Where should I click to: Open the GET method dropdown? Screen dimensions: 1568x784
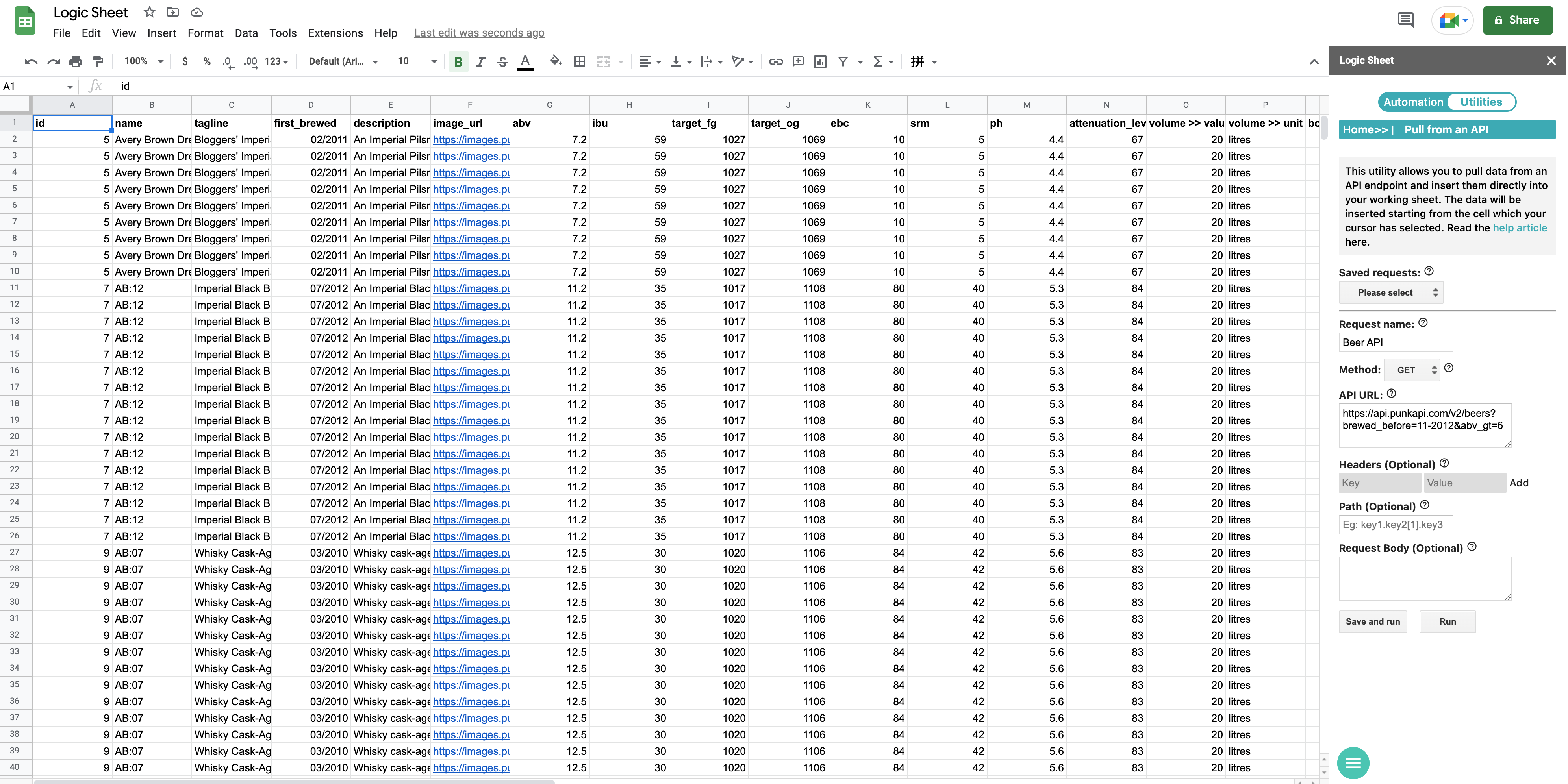pyautogui.click(x=1412, y=370)
